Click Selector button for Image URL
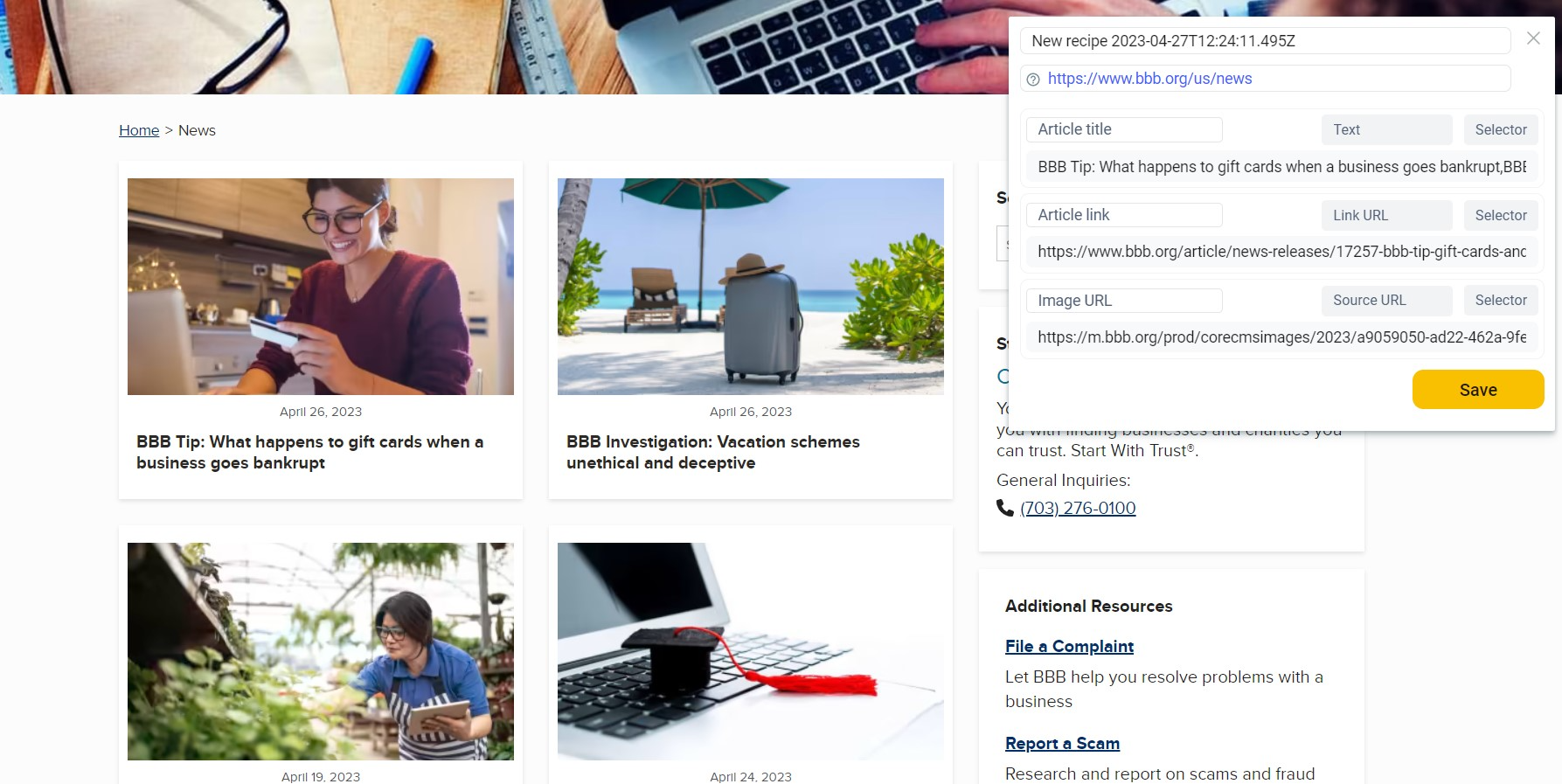This screenshot has width=1562, height=784. point(1501,300)
